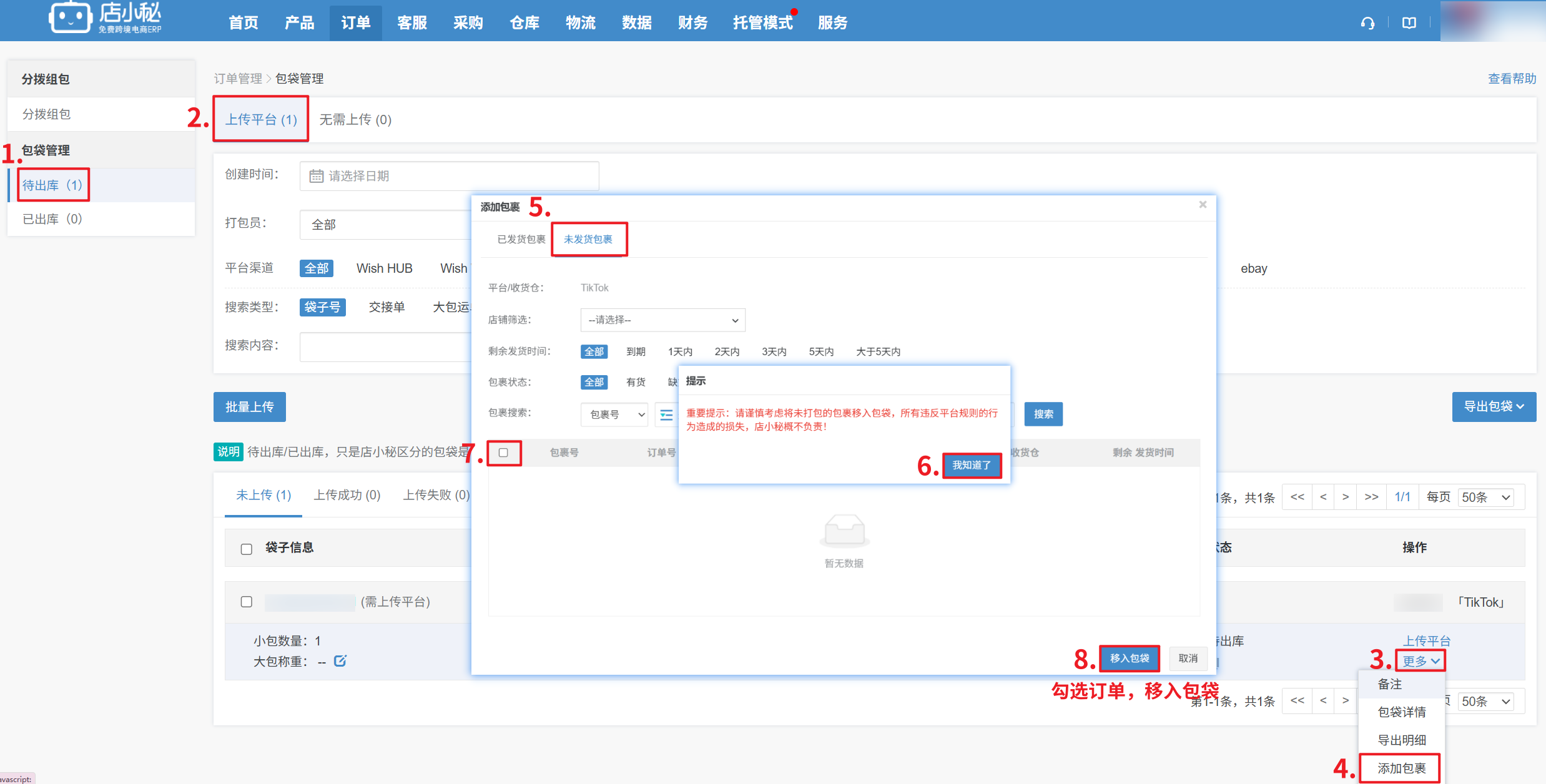Go to next page using > arrow

pos(1346,497)
